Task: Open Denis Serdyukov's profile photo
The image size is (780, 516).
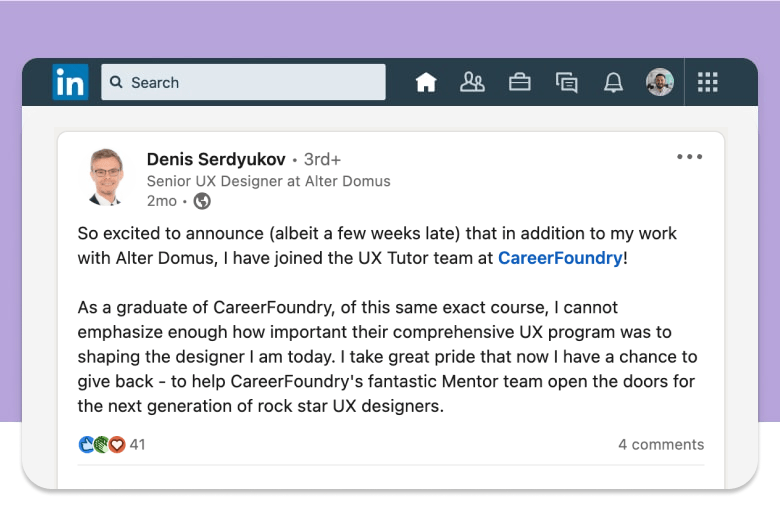Action: [x=105, y=178]
